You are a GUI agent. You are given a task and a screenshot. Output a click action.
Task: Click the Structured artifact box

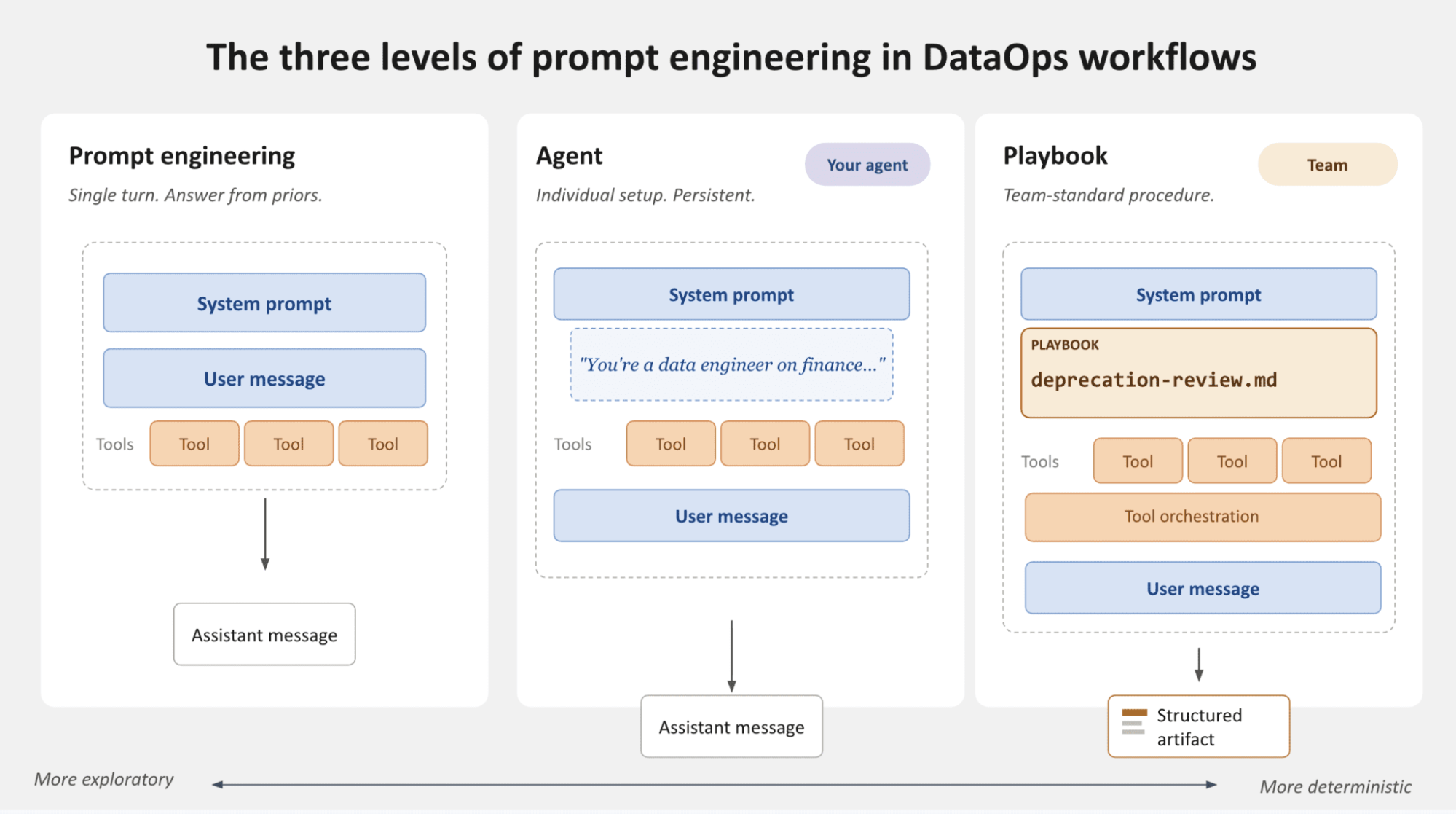coord(1199,727)
